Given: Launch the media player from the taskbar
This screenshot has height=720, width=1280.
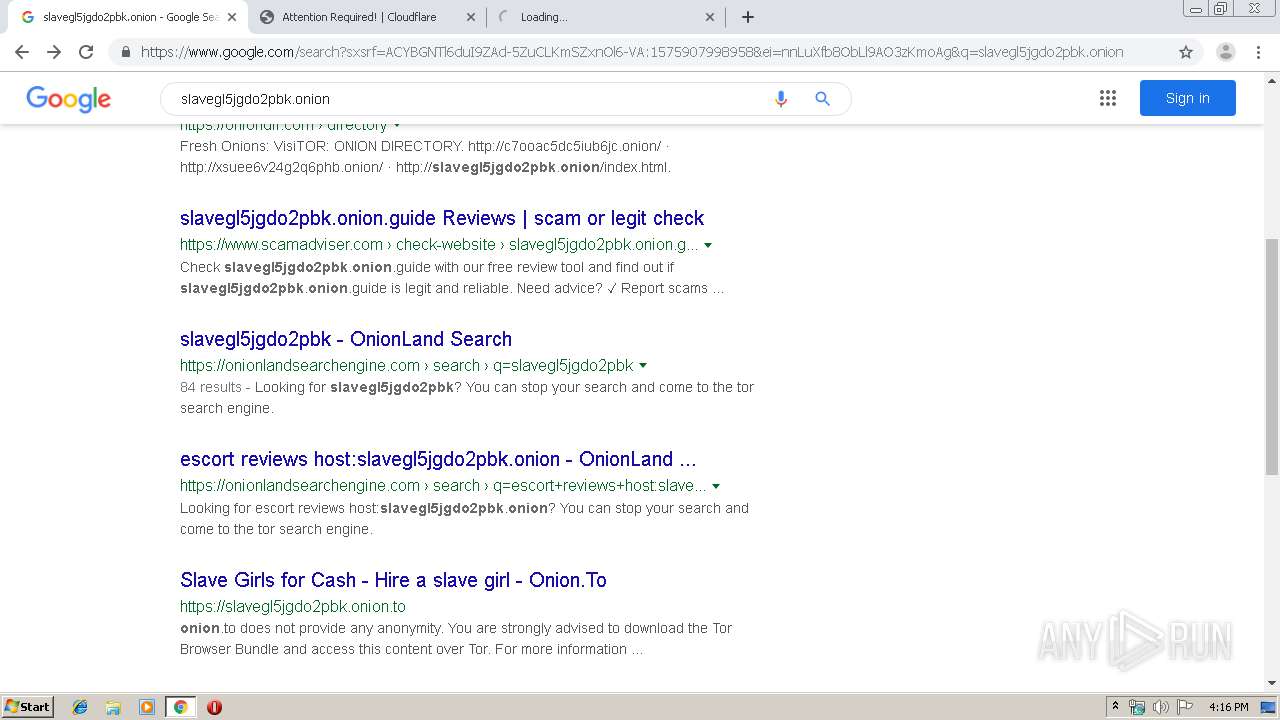Looking at the screenshot, I should [147, 707].
